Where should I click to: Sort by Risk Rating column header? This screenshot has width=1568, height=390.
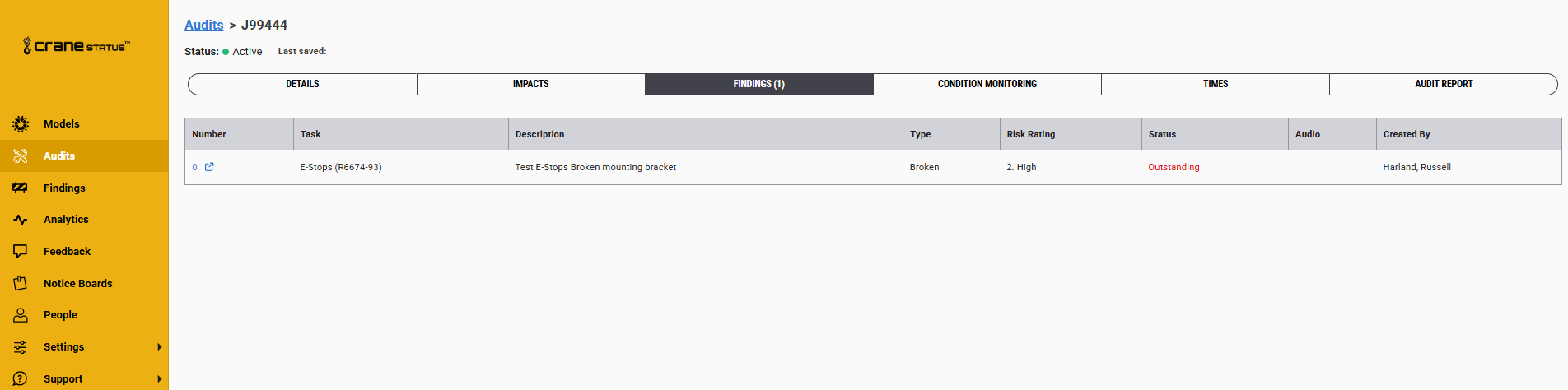1031,134
